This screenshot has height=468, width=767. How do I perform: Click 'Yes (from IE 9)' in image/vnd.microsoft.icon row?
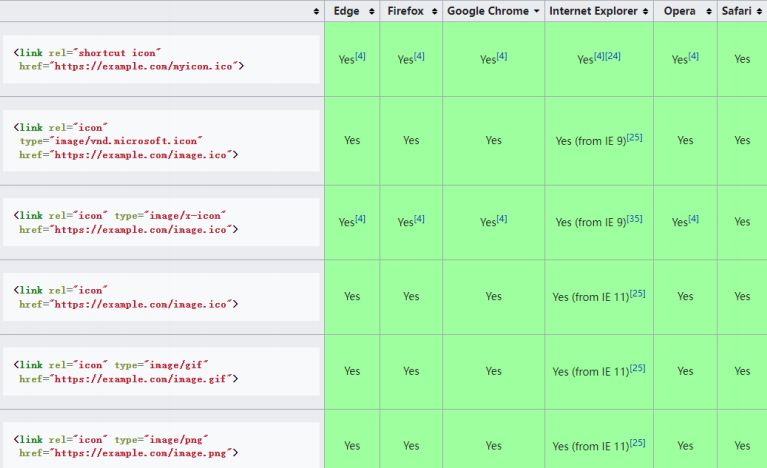[x=591, y=141]
